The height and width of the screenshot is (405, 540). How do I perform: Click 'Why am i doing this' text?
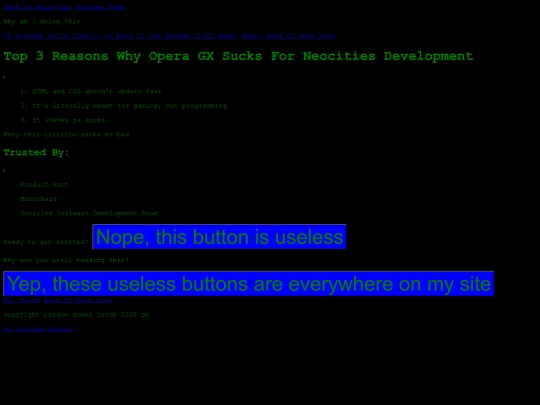[x=42, y=21]
